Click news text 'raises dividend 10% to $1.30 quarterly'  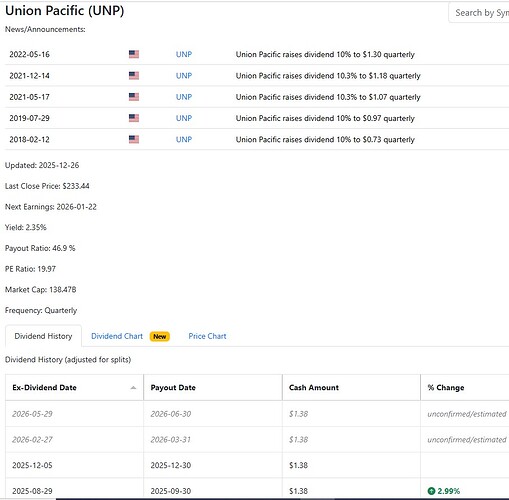348,54
